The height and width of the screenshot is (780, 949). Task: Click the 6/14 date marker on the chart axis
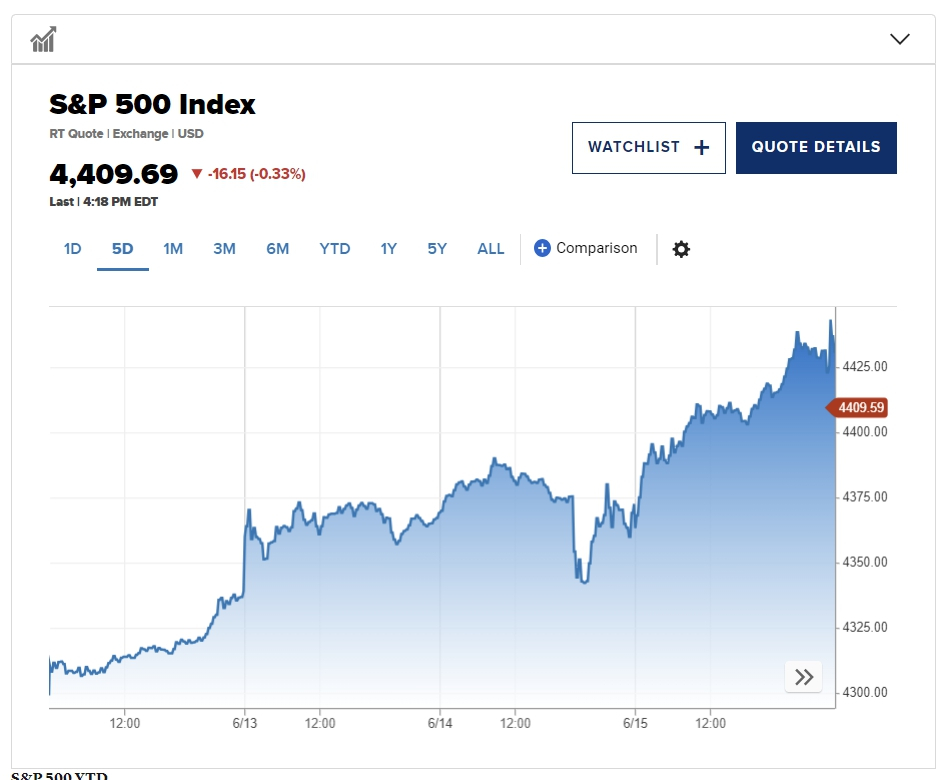440,722
